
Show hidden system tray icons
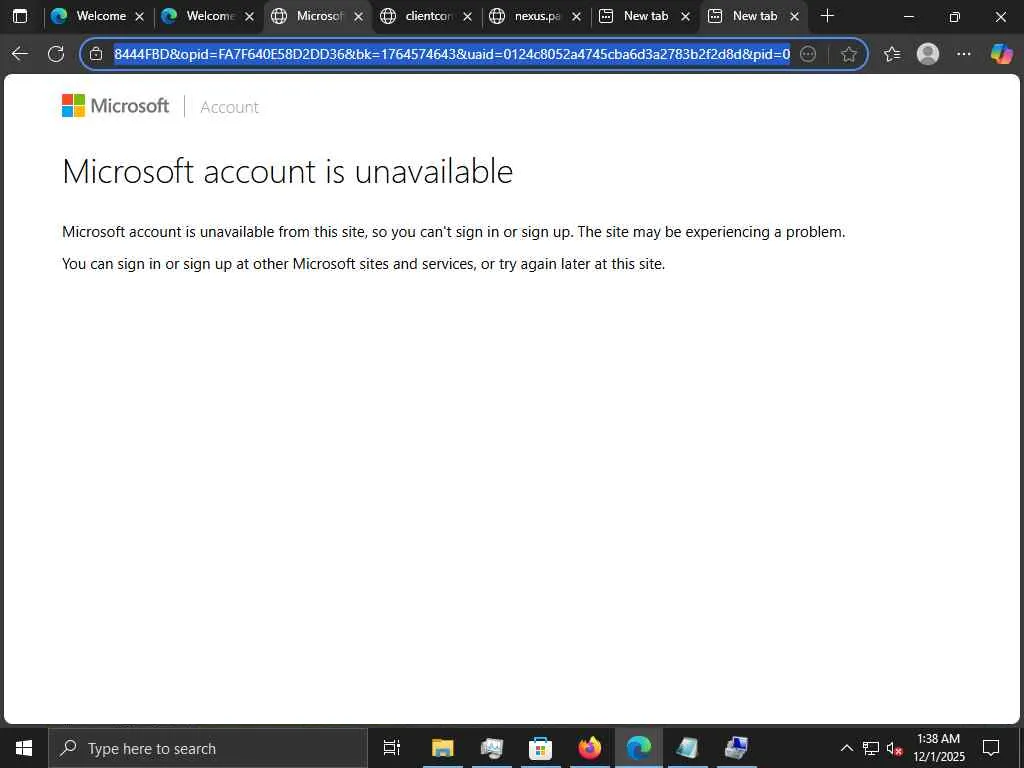coord(846,748)
